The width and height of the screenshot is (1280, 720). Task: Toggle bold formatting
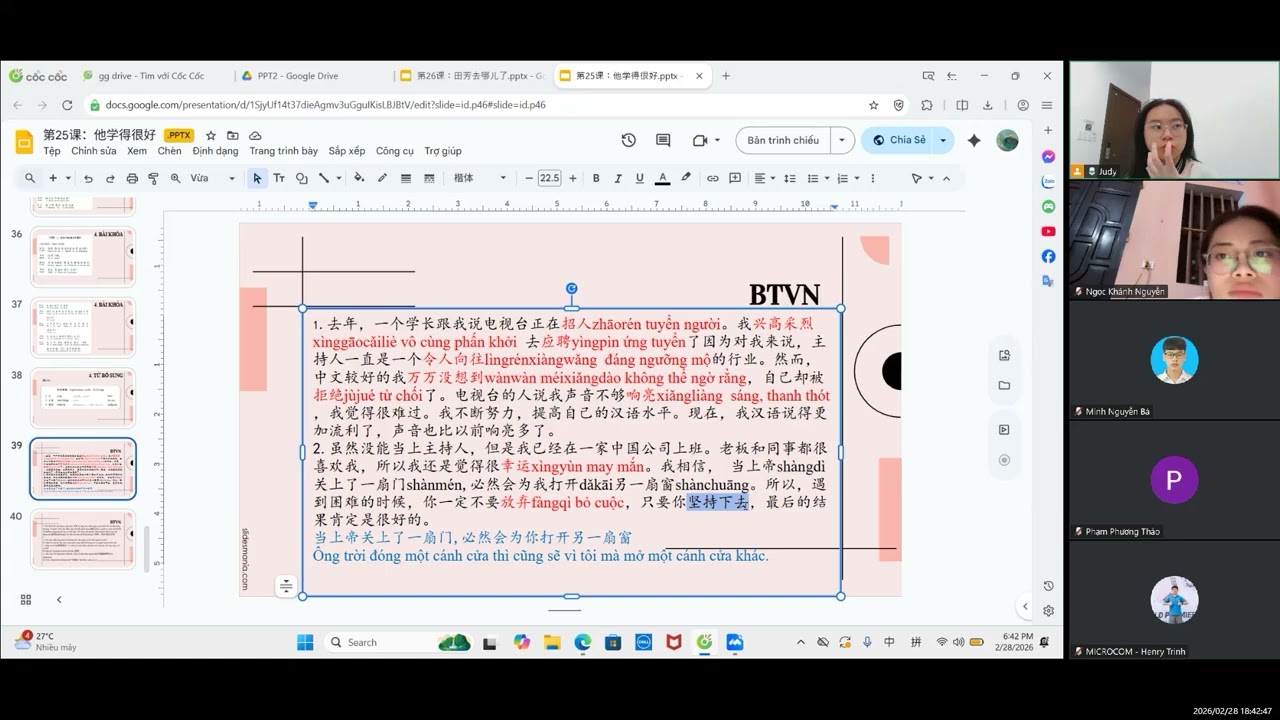click(596, 178)
